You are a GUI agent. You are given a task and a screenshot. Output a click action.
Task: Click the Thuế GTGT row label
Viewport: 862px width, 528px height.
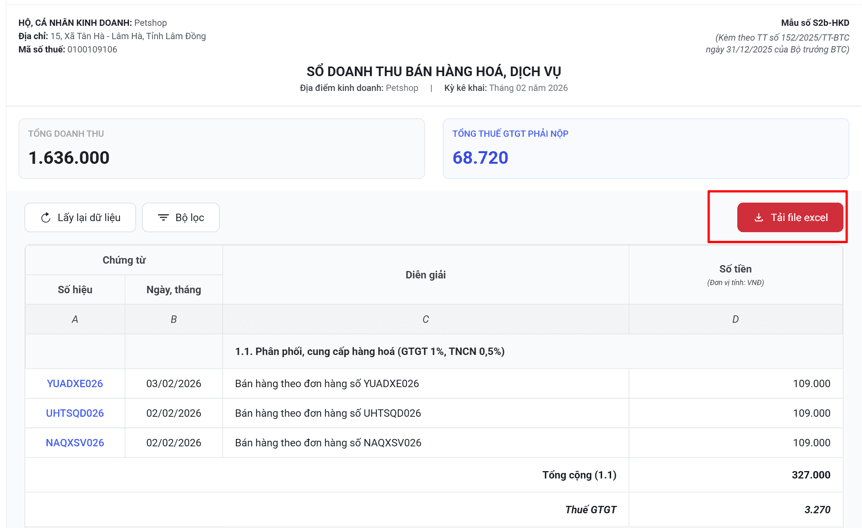590,509
